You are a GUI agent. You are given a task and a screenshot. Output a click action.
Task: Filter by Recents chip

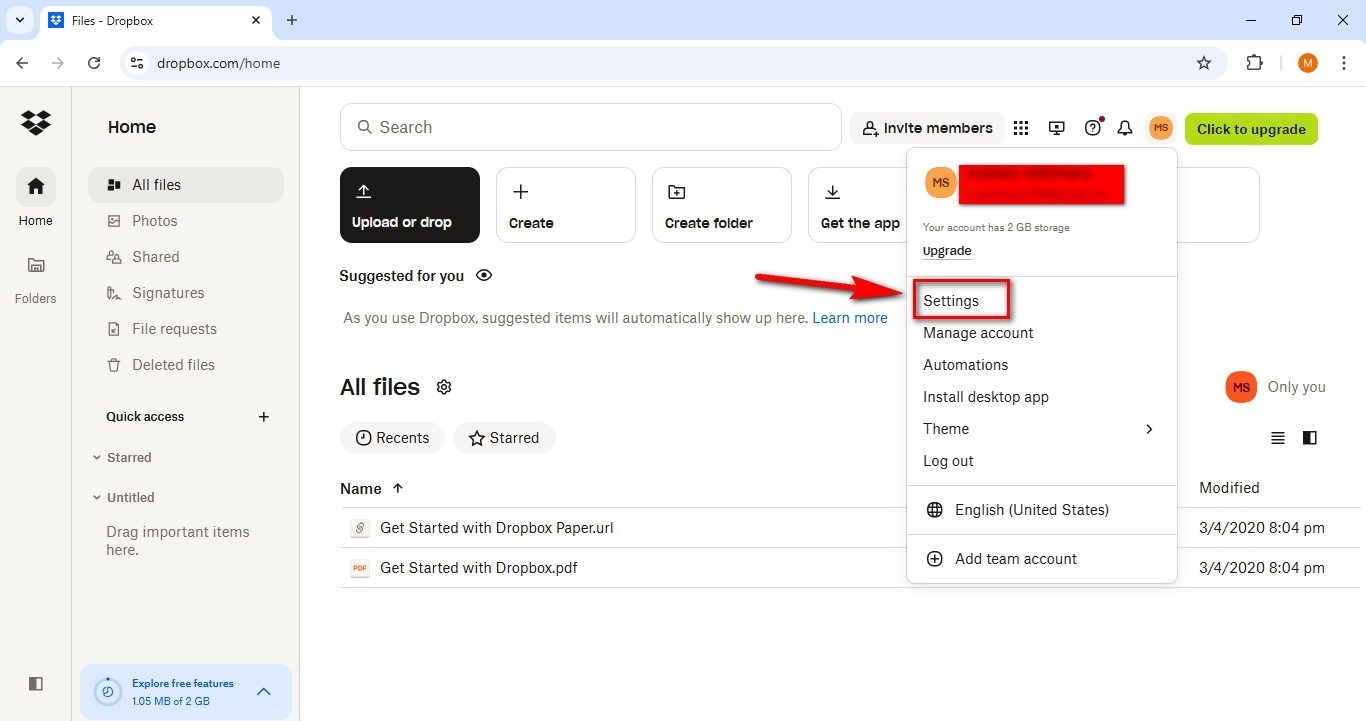(x=392, y=438)
